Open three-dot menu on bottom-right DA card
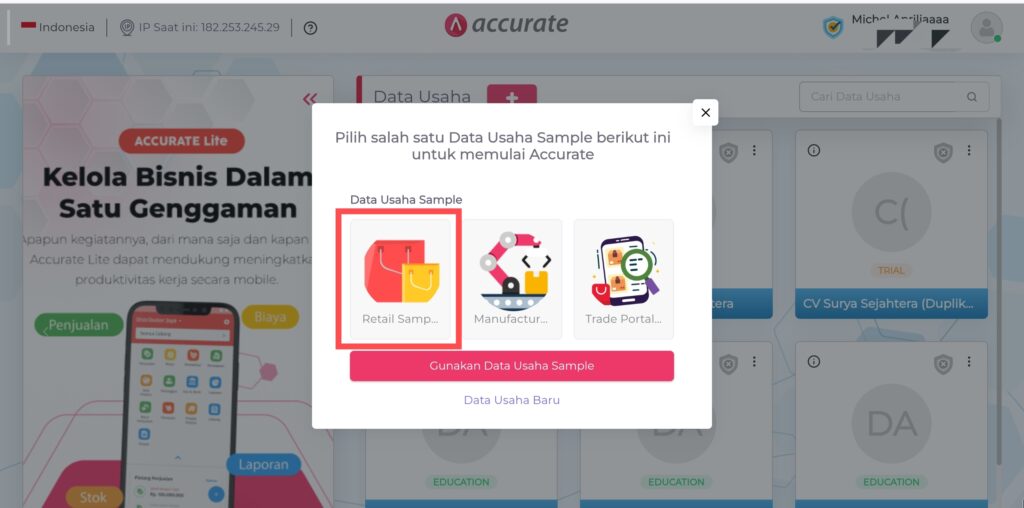Viewport: 1024px width, 508px height. [x=969, y=362]
